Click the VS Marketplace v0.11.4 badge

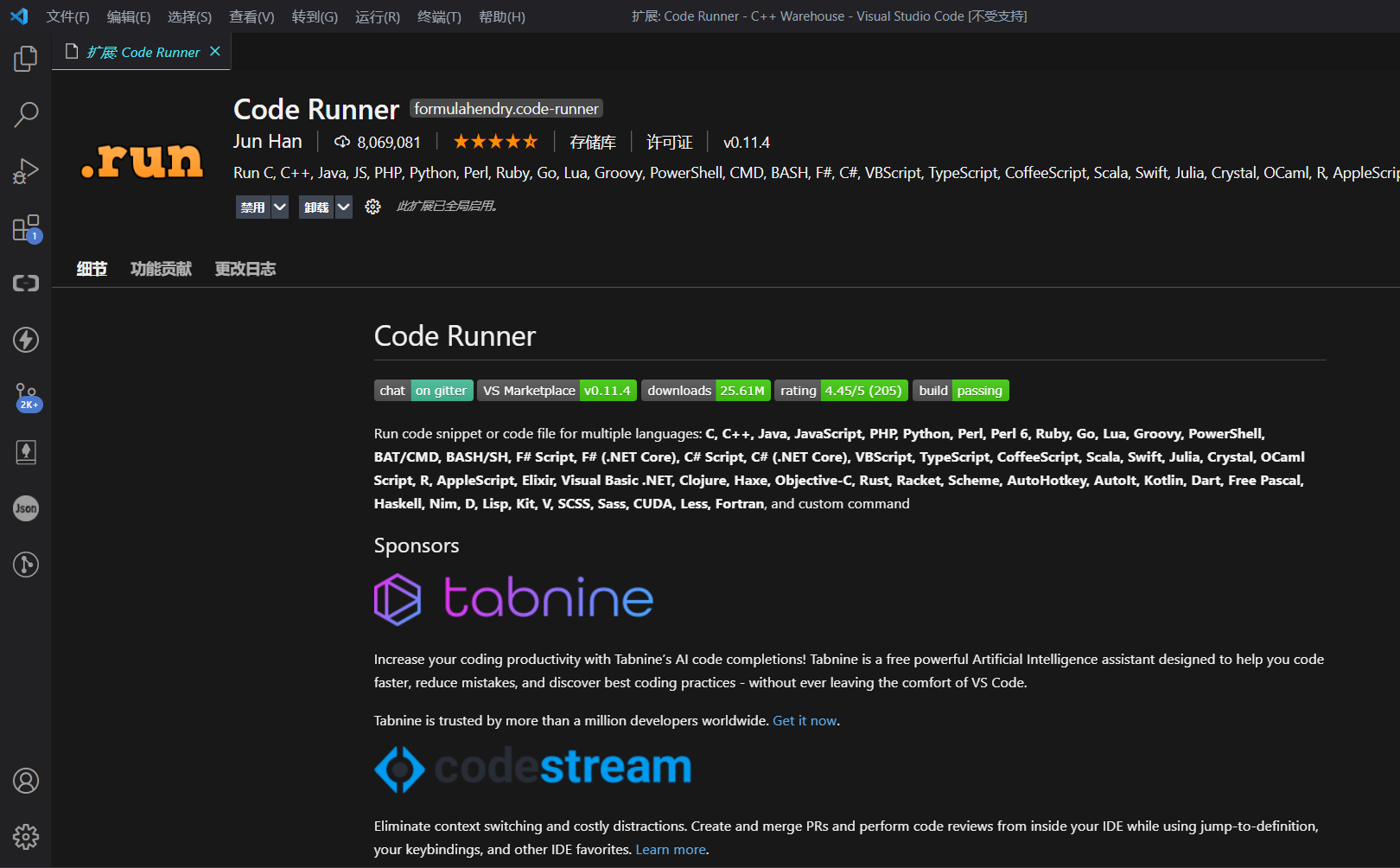pos(557,391)
